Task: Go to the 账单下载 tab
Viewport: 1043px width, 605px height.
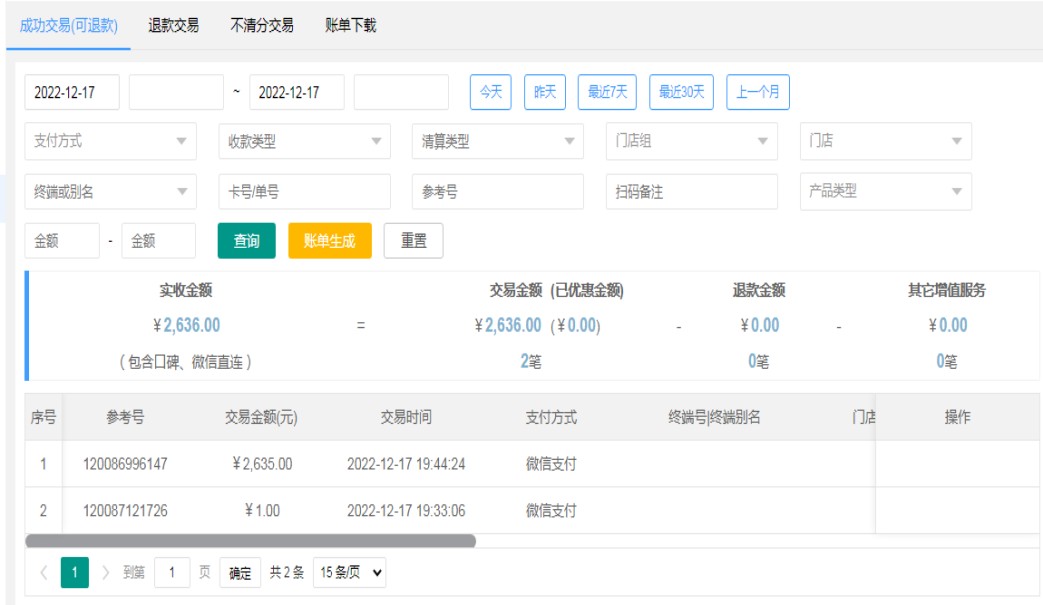Action: click(x=351, y=26)
